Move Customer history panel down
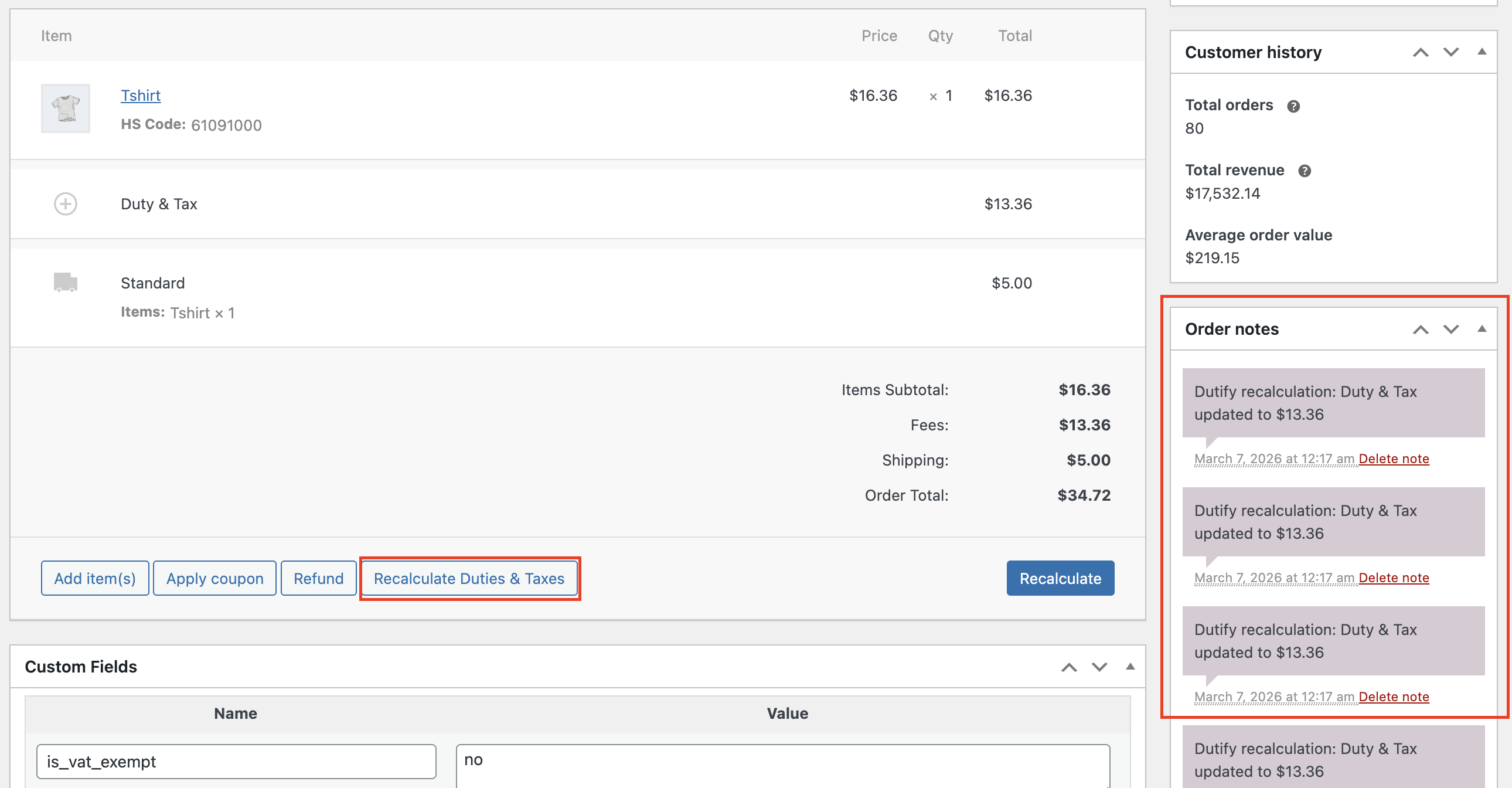Screen dimensions: 1512x788 [1450, 52]
